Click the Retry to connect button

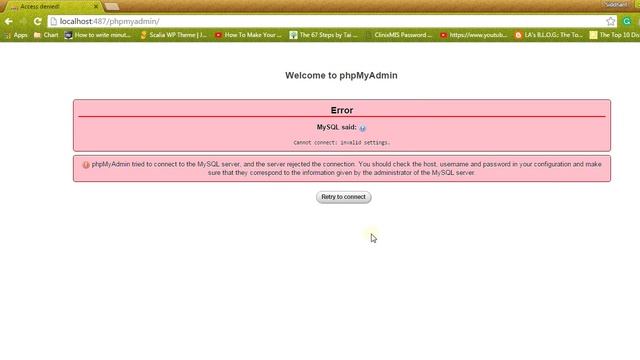344,197
